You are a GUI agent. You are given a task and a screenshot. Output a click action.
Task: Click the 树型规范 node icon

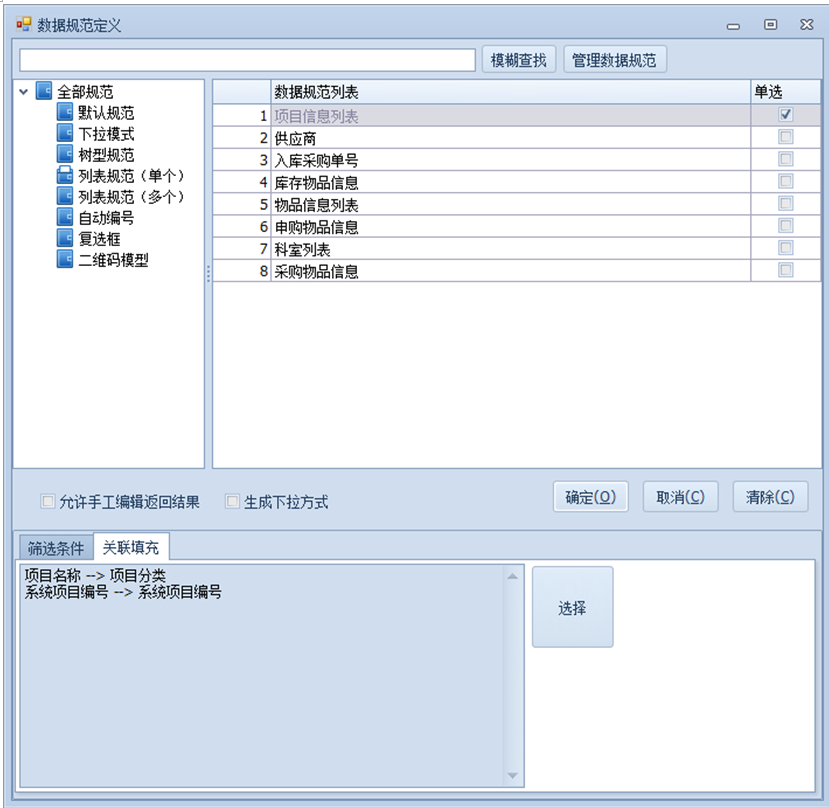coord(65,155)
